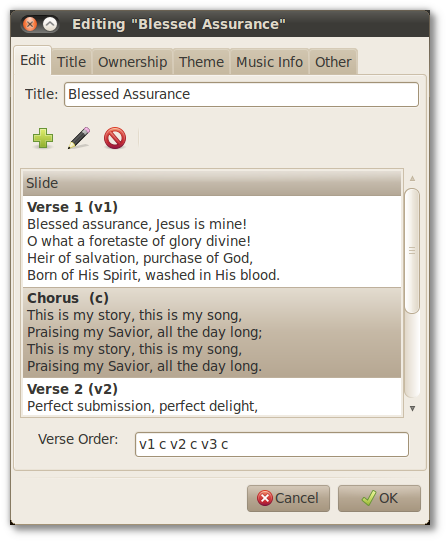Image resolution: width=447 pixels, height=542 pixels.
Task: Select the Verse 2 (v2) slide
Action: [x=212, y=397]
